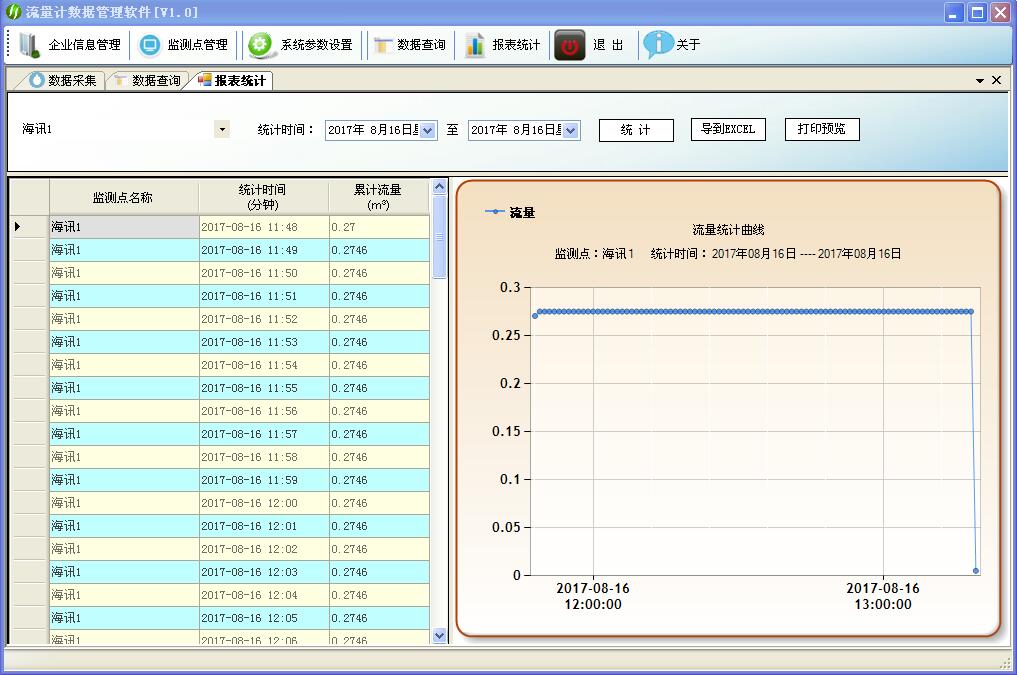1017x675 pixels.
Task: Open the 关于 info icon
Action: (658, 45)
